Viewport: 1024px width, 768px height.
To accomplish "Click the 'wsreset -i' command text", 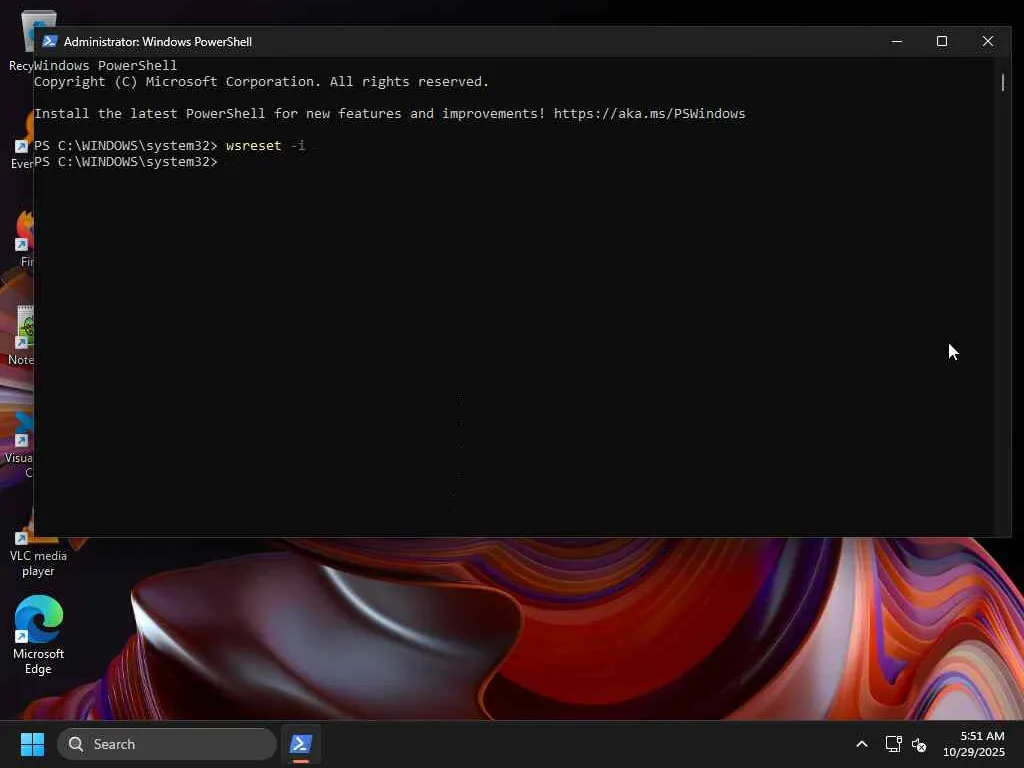I will pos(265,145).
